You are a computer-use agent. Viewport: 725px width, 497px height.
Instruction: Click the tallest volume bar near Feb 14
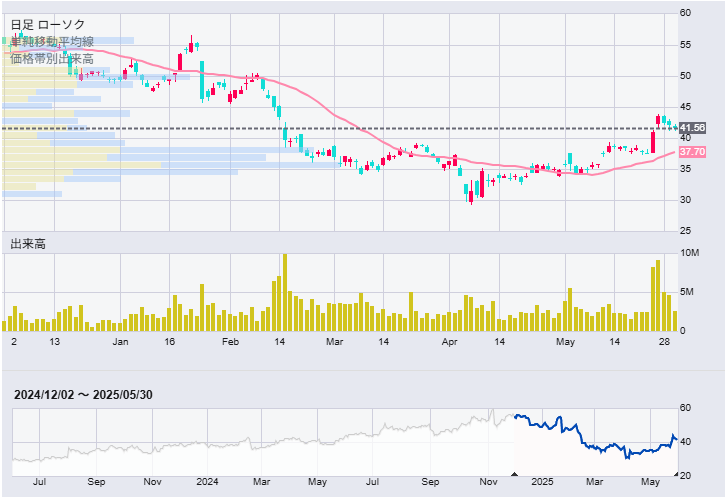pyautogui.click(x=285, y=292)
